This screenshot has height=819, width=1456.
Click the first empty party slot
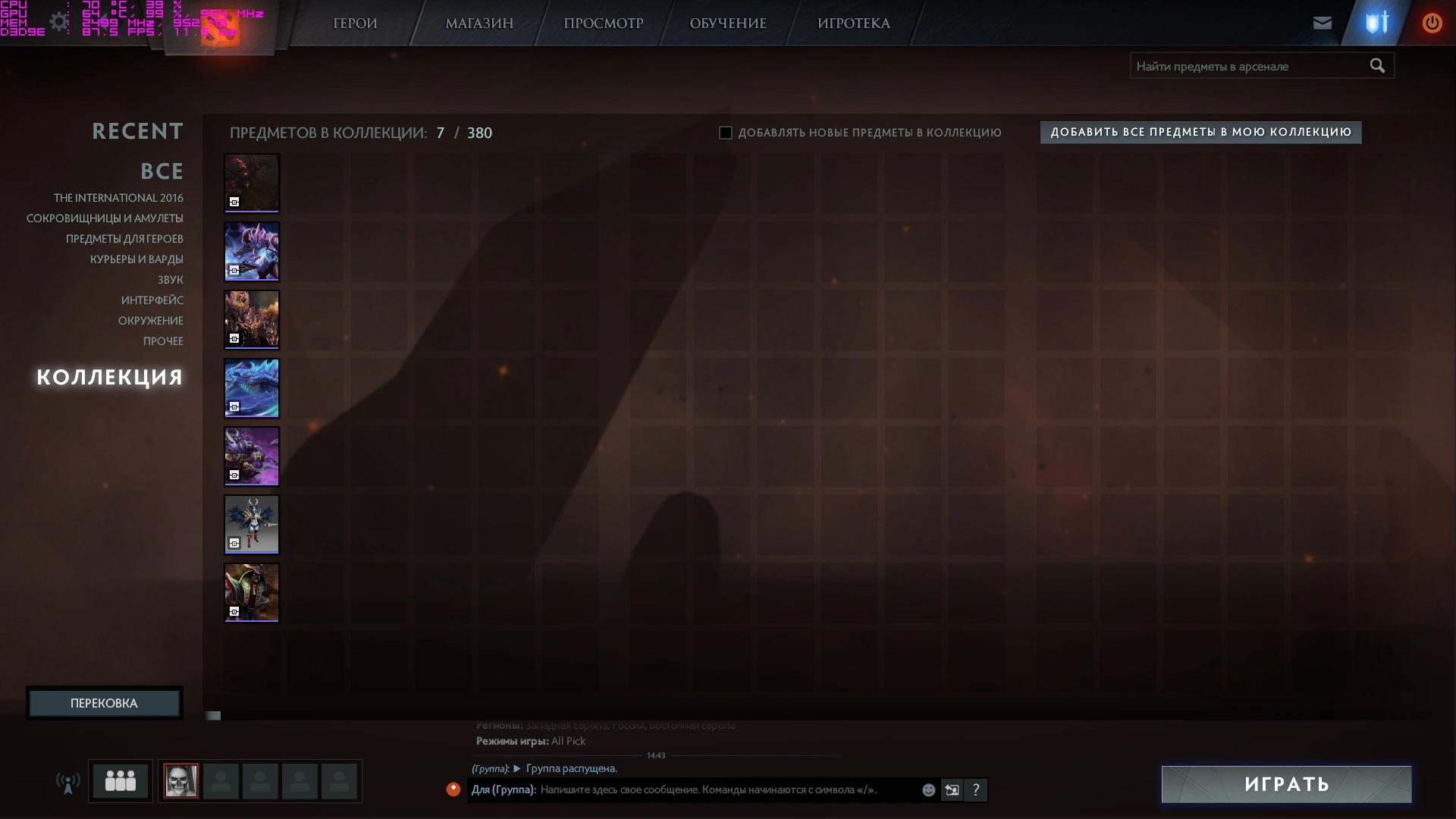(221, 781)
